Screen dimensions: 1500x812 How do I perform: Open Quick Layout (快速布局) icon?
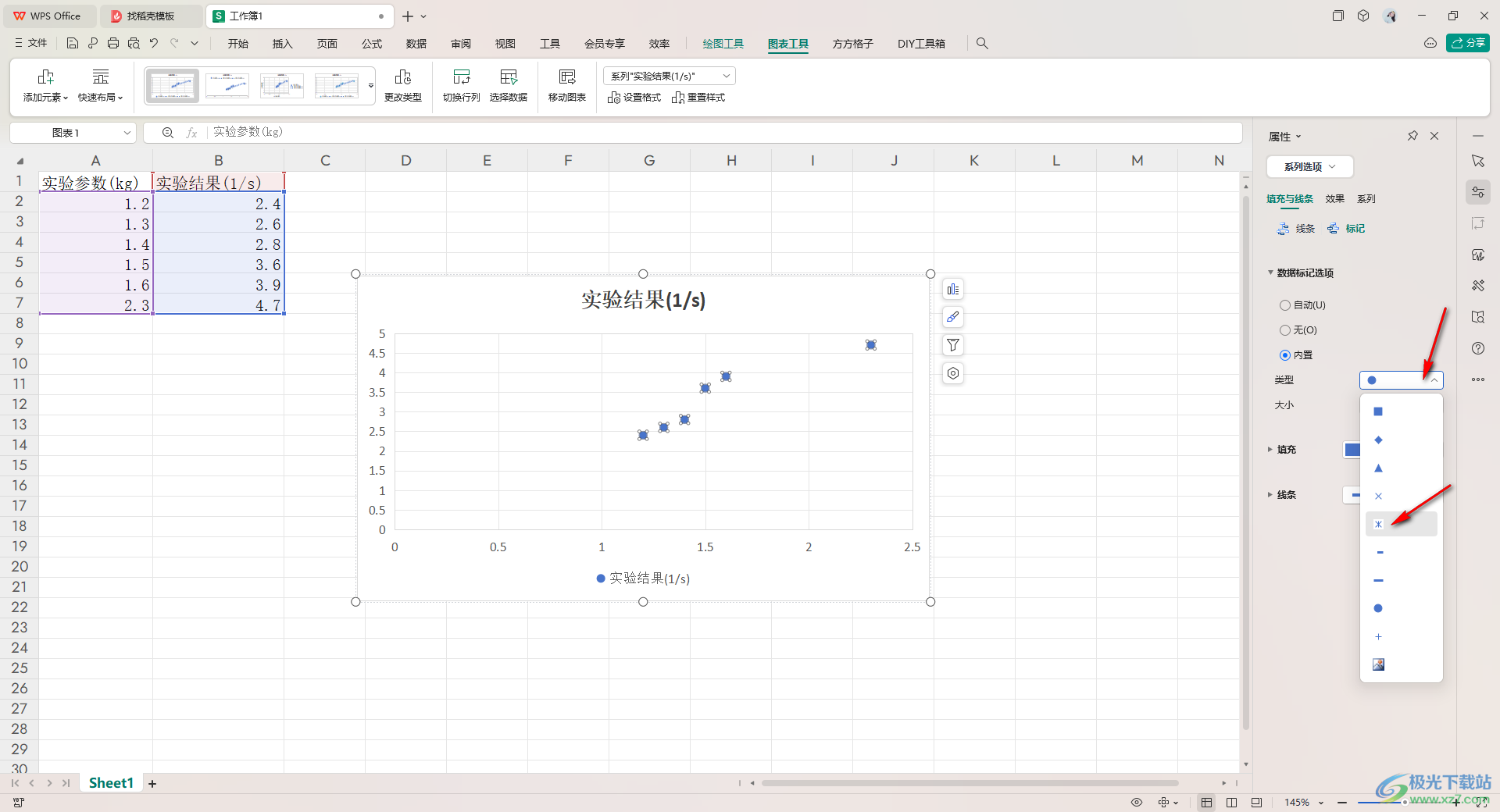[x=101, y=77]
